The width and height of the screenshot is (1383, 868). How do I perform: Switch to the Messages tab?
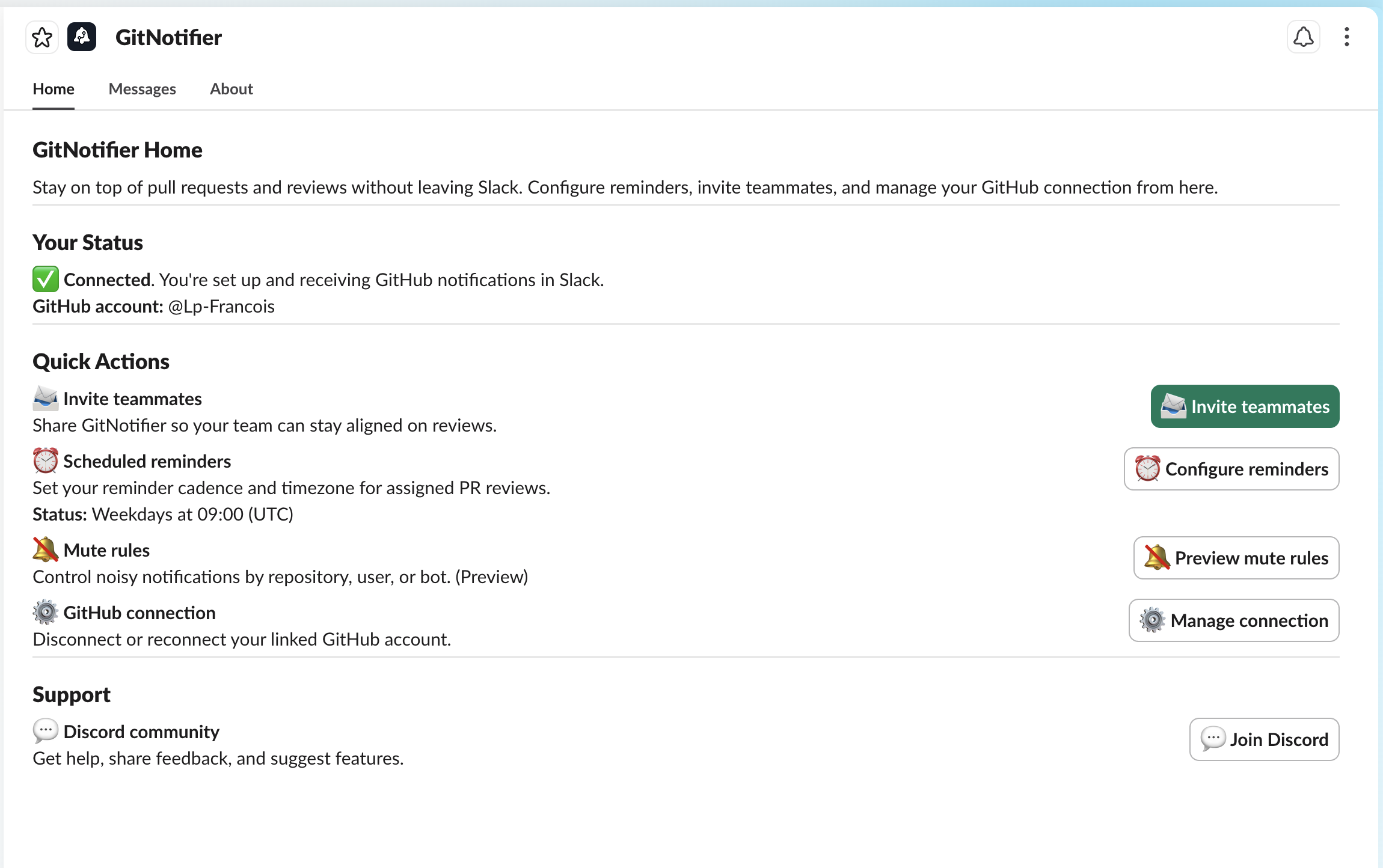pyautogui.click(x=142, y=89)
